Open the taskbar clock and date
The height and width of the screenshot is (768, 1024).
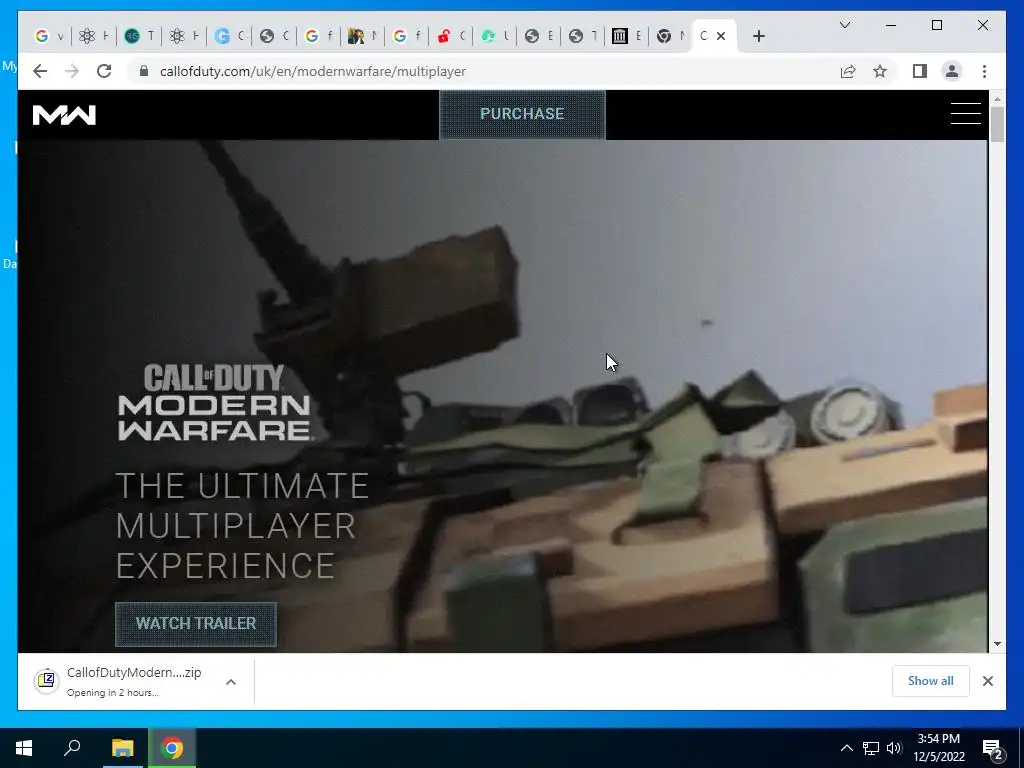pyautogui.click(x=939, y=748)
